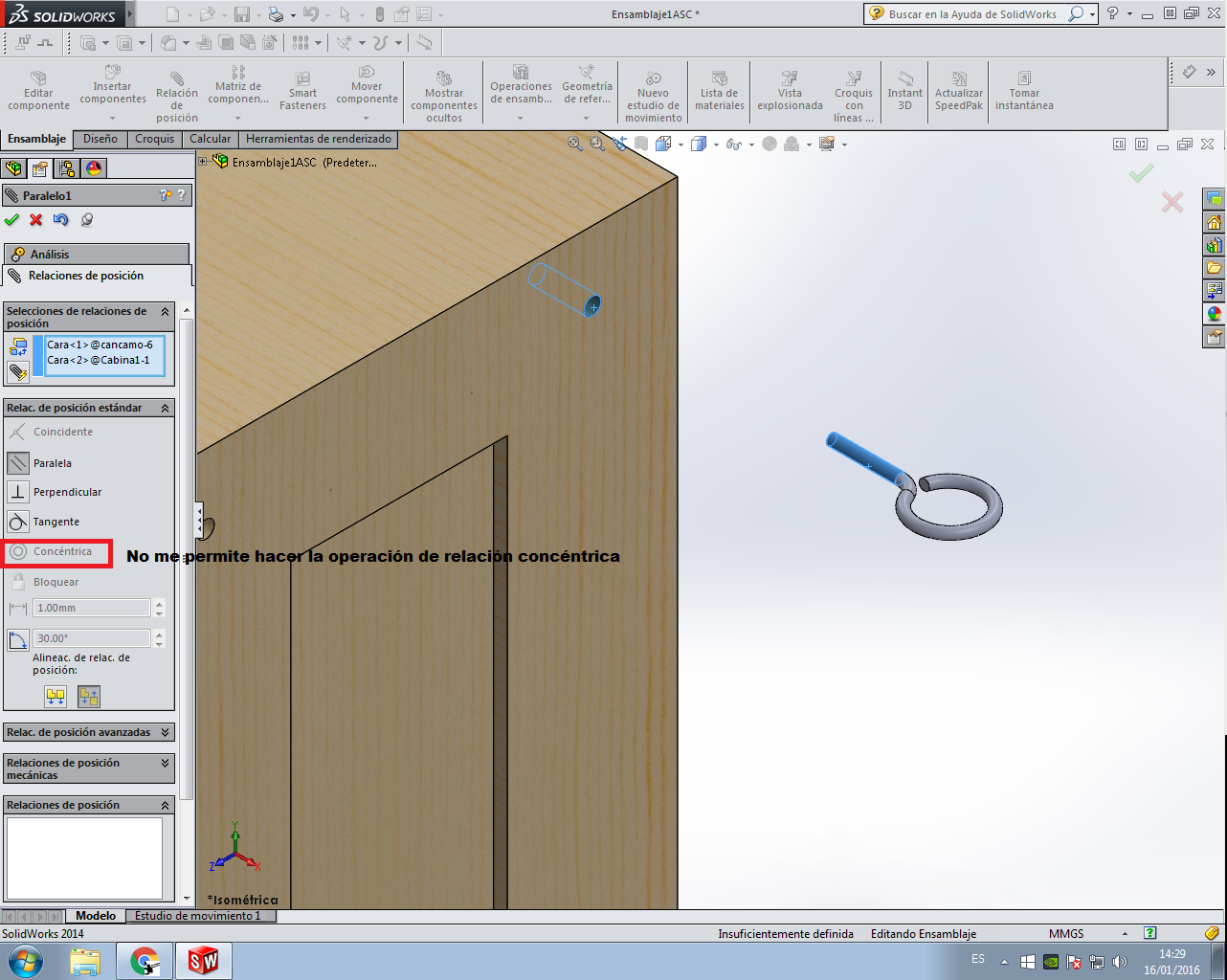Open the ConfigurationManager tab icon
The image size is (1227, 980).
coord(67,168)
